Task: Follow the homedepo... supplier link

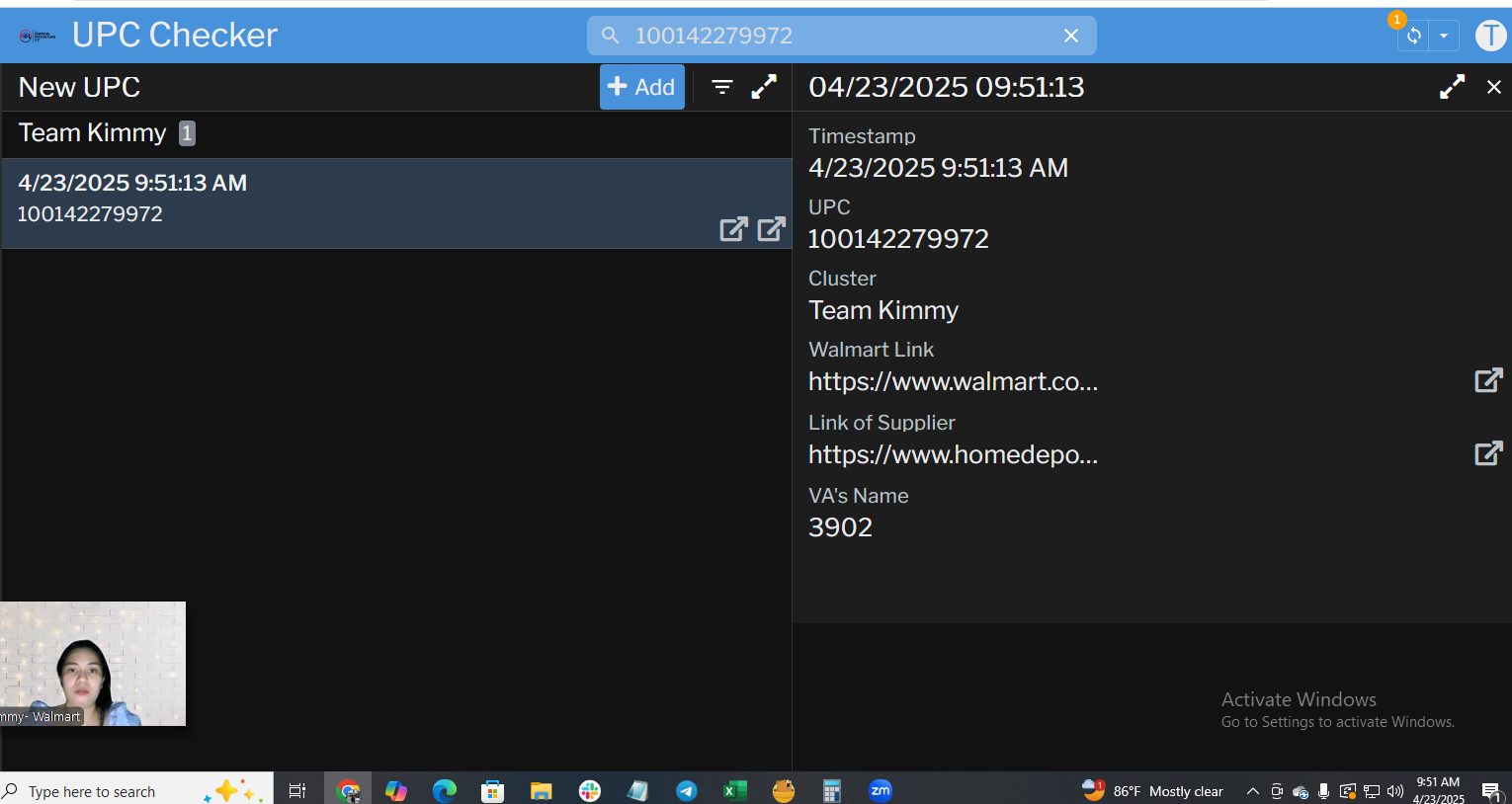Action: point(953,454)
